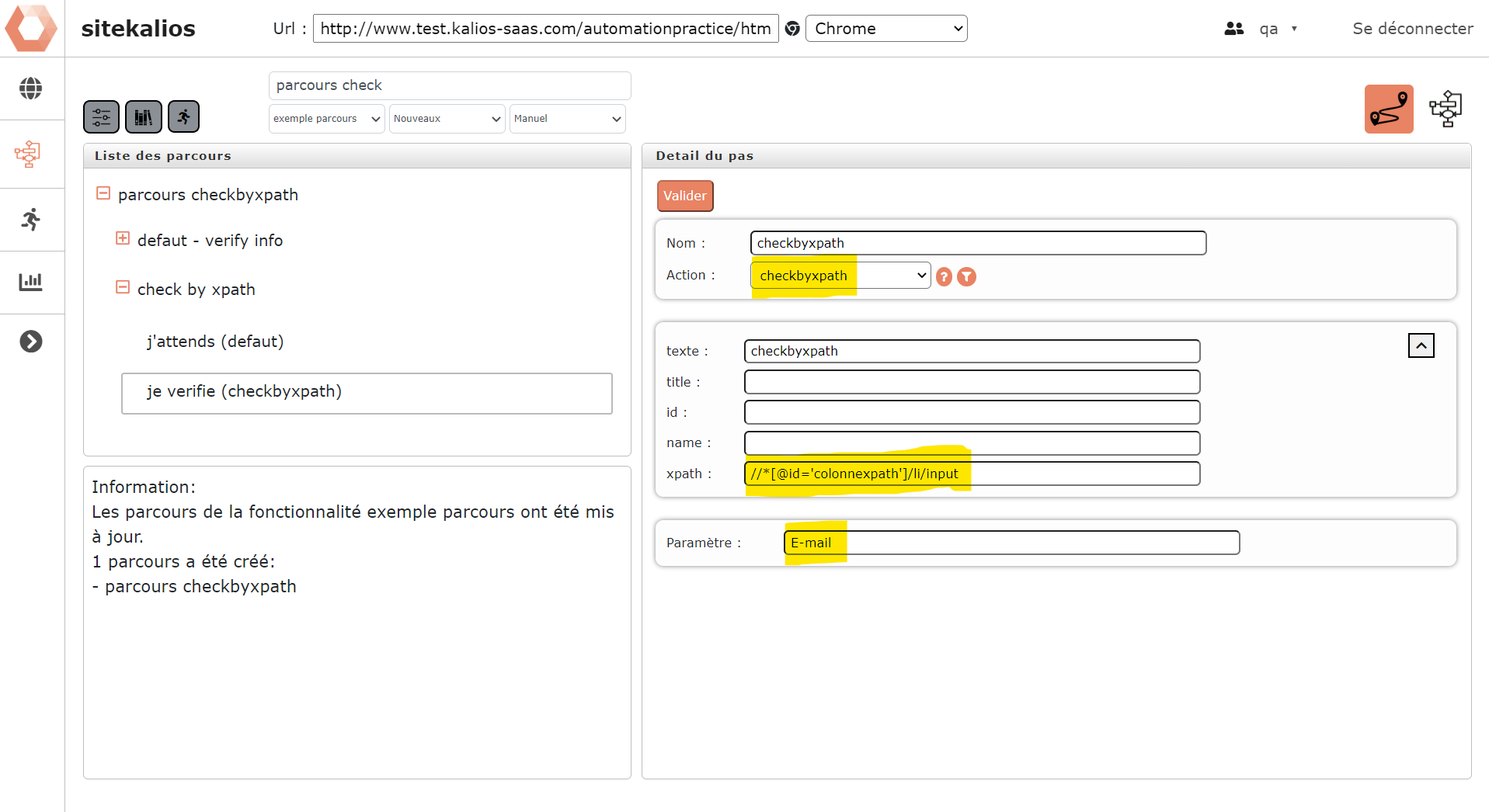Click the sliders settings toolbar button
This screenshot has height=812, width=1489.
(102, 117)
